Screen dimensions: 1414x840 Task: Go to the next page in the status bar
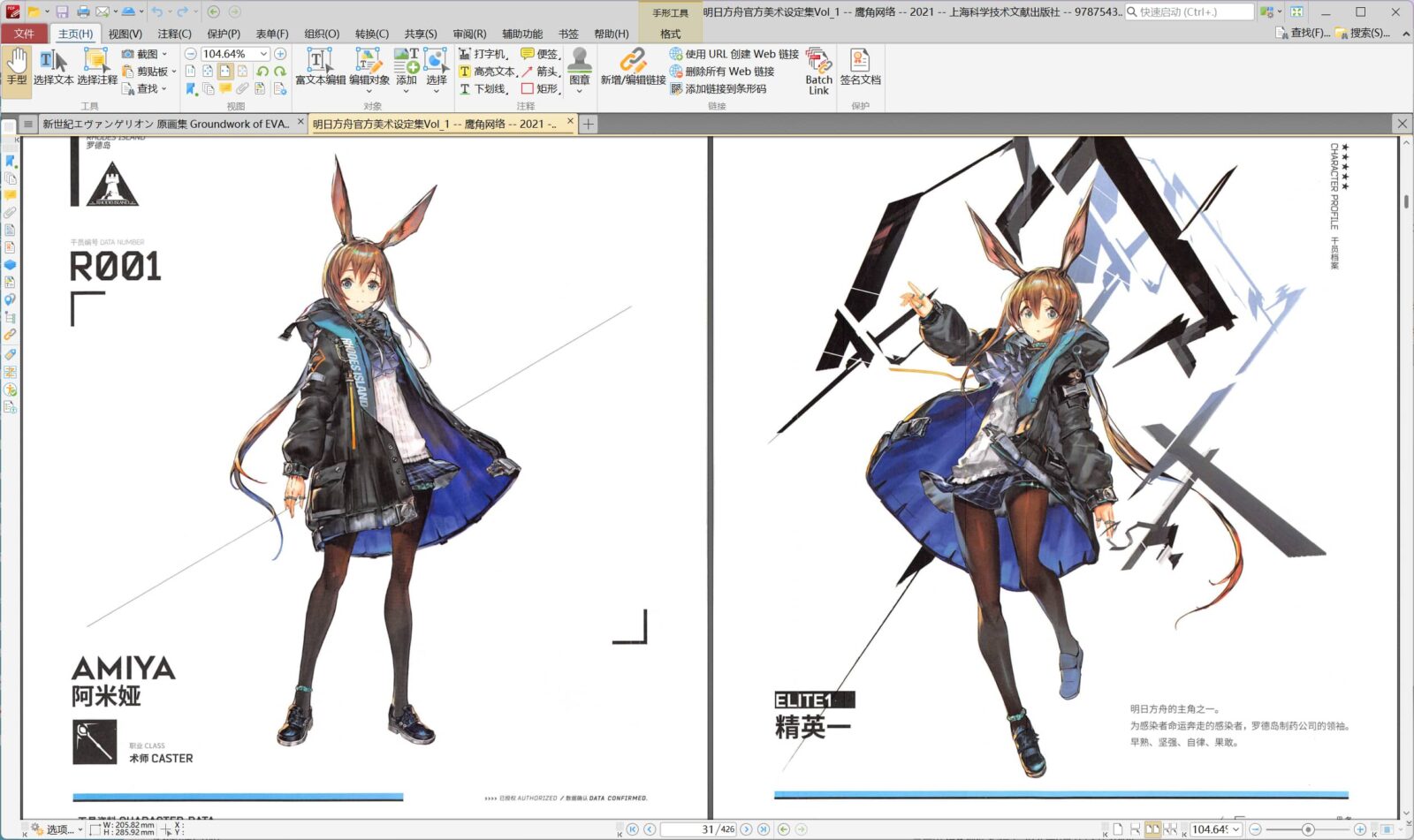coord(746,829)
